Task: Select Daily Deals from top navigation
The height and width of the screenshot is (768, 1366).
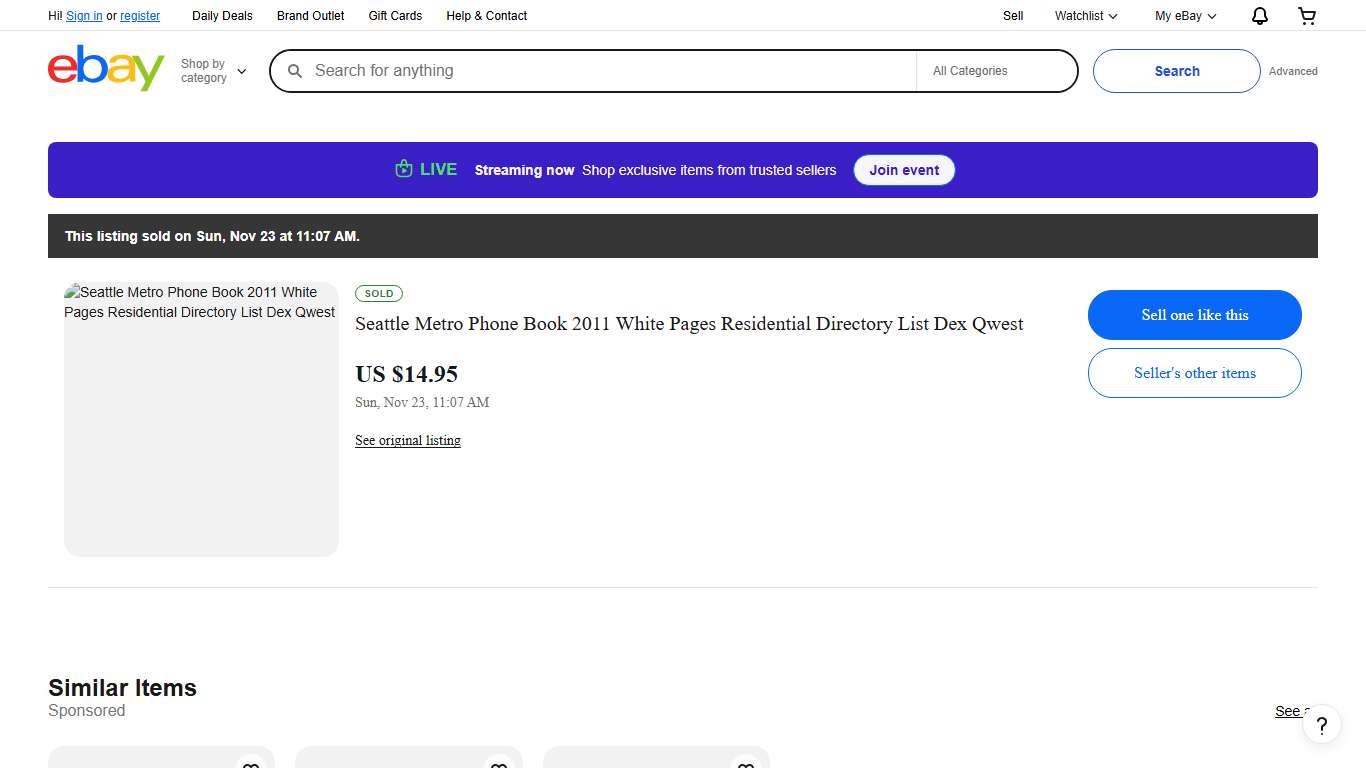Action: (x=222, y=15)
